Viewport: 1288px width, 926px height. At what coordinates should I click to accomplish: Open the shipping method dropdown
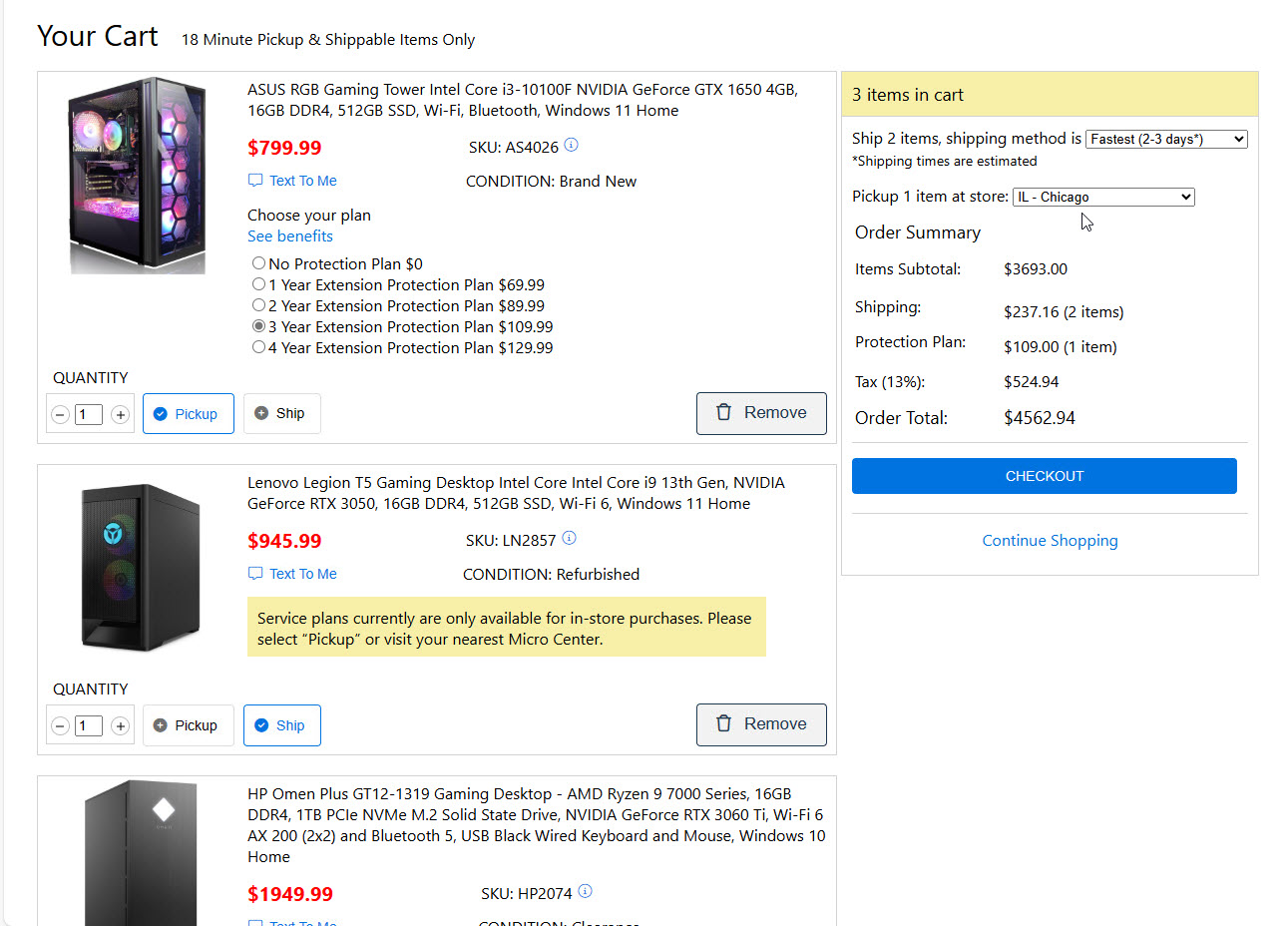pyautogui.click(x=1165, y=140)
